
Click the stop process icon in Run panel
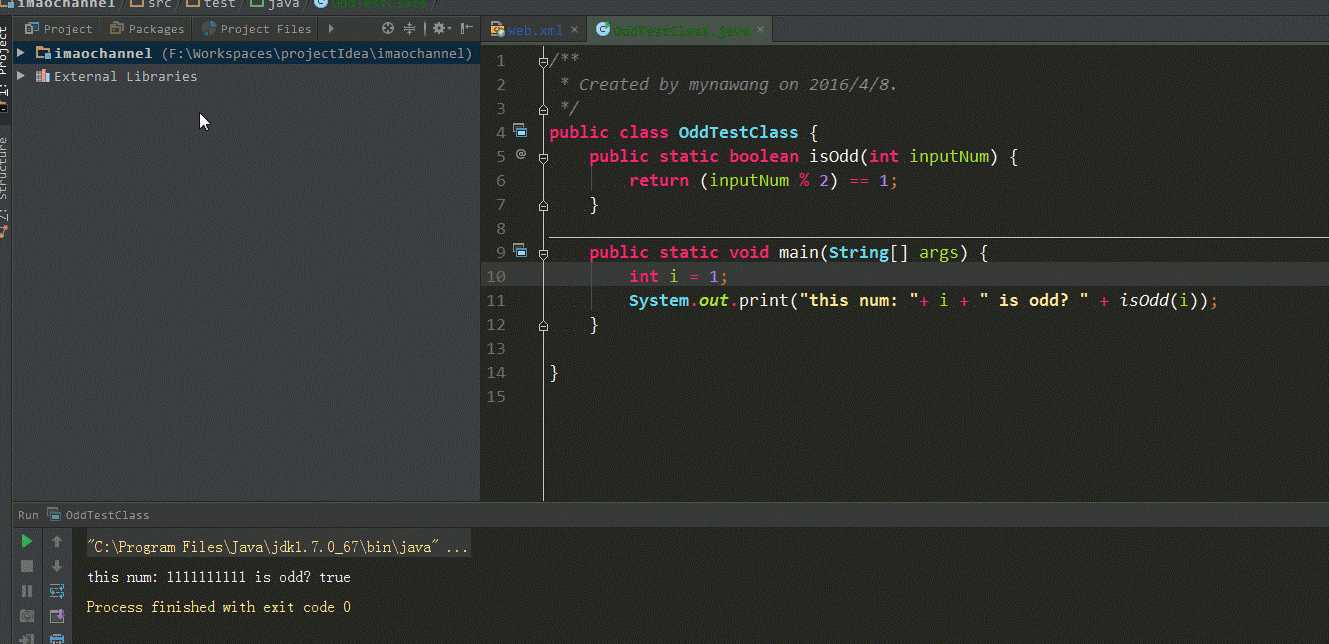[x=27, y=566]
